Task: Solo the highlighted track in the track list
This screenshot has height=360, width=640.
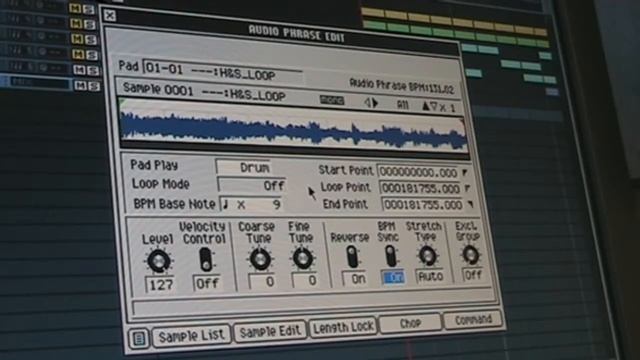Action: 93,85
